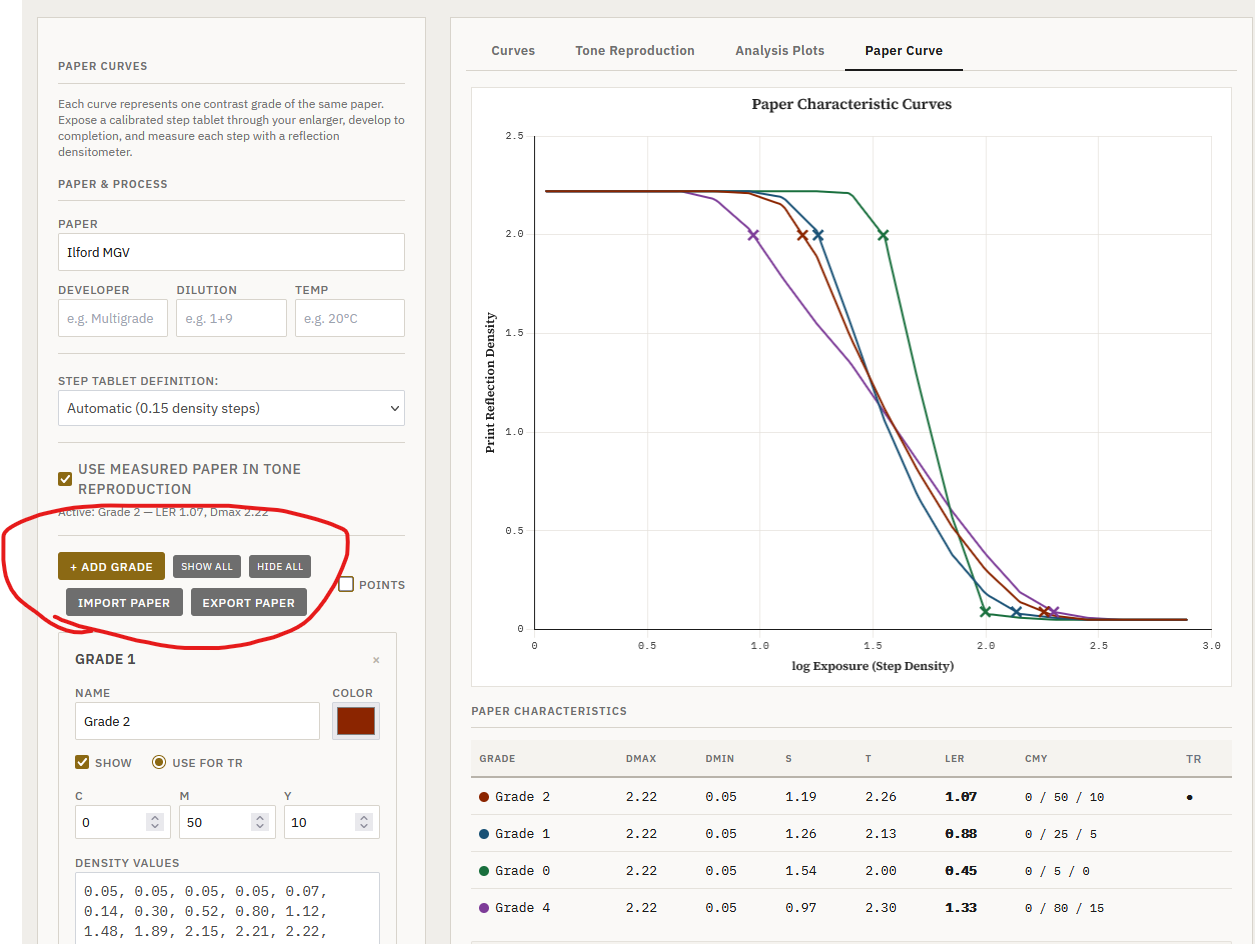Click the Grade 2 color dot in table
Image resolution: width=1255 pixels, height=944 pixels.
pyautogui.click(x=484, y=797)
